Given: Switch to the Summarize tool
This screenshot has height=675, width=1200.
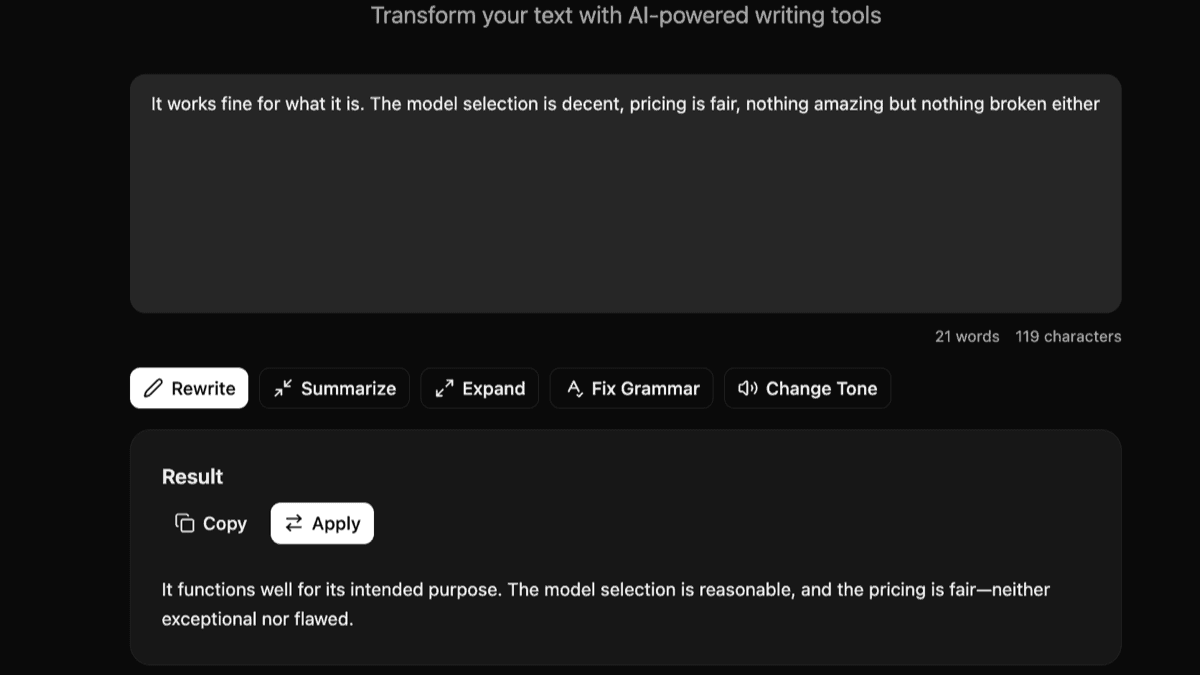Looking at the screenshot, I should tap(334, 388).
